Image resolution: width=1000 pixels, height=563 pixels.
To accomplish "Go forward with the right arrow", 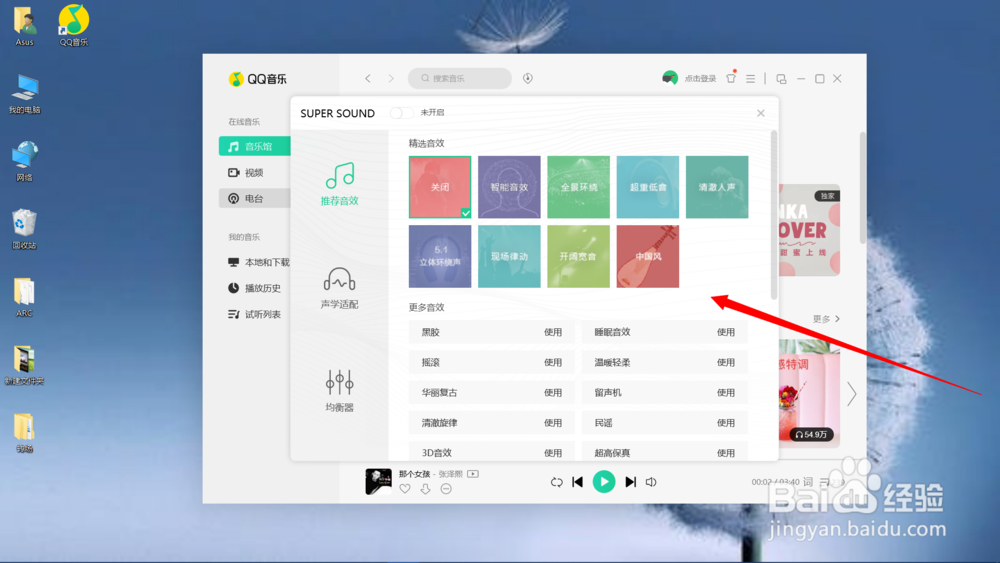I will (391, 78).
